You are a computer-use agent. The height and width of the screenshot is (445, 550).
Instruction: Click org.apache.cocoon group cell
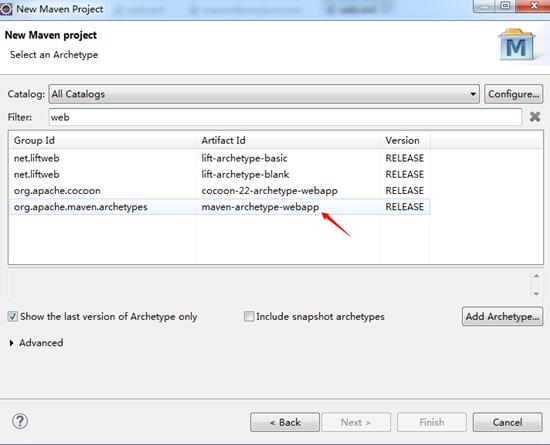click(57, 191)
